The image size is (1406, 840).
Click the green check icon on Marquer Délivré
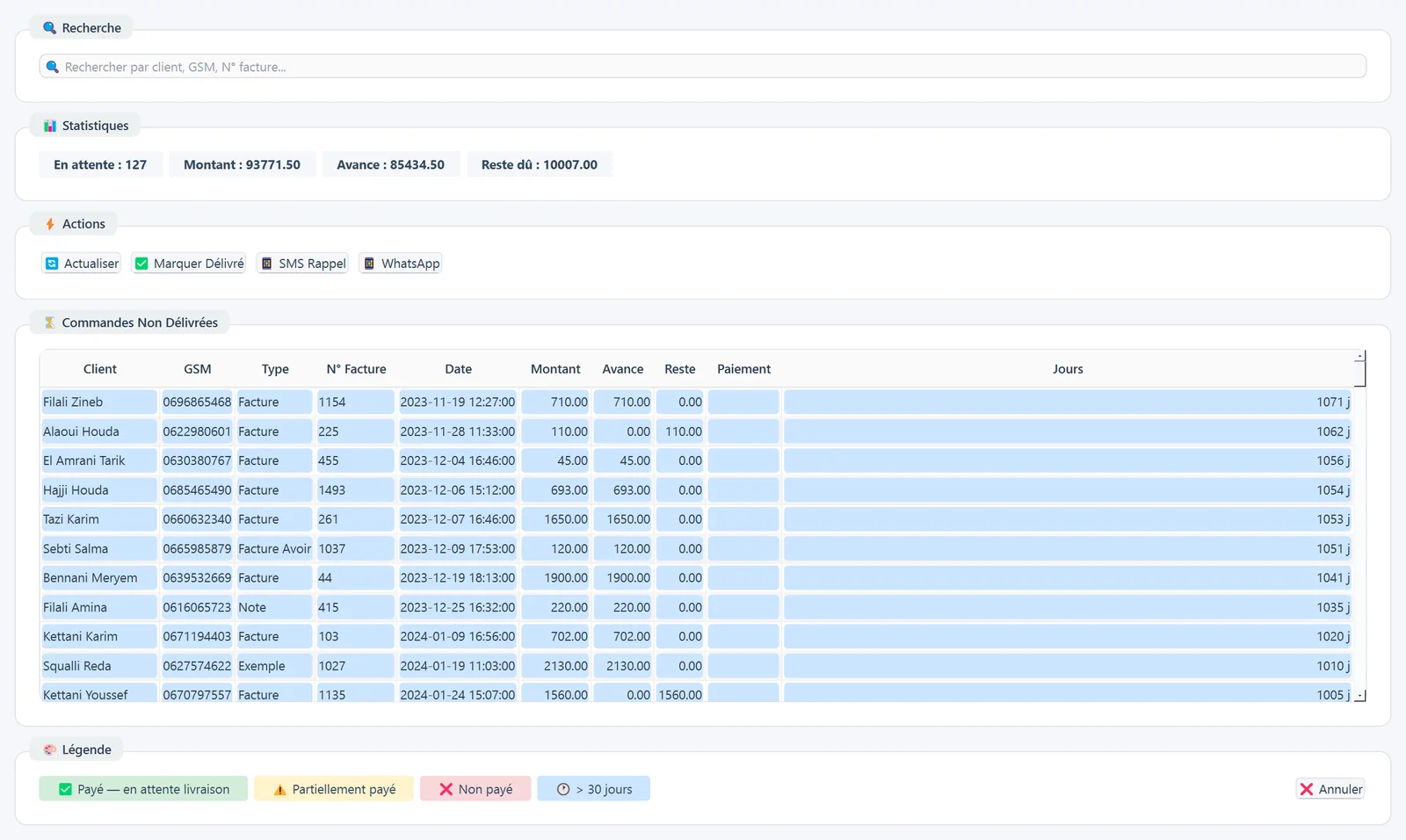tap(141, 264)
